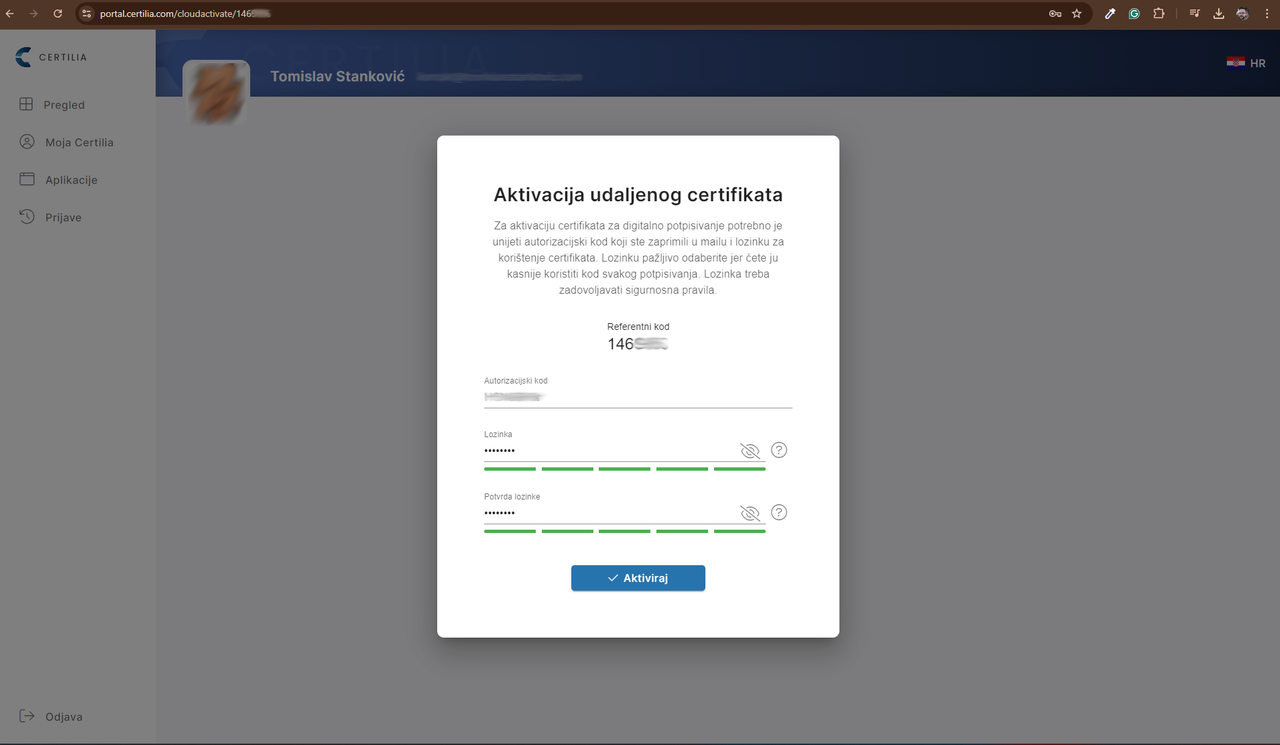Viewport: 1280px width, 745px height.
Task: Open the extensions puzzle menu
Action: (1159, 13)
